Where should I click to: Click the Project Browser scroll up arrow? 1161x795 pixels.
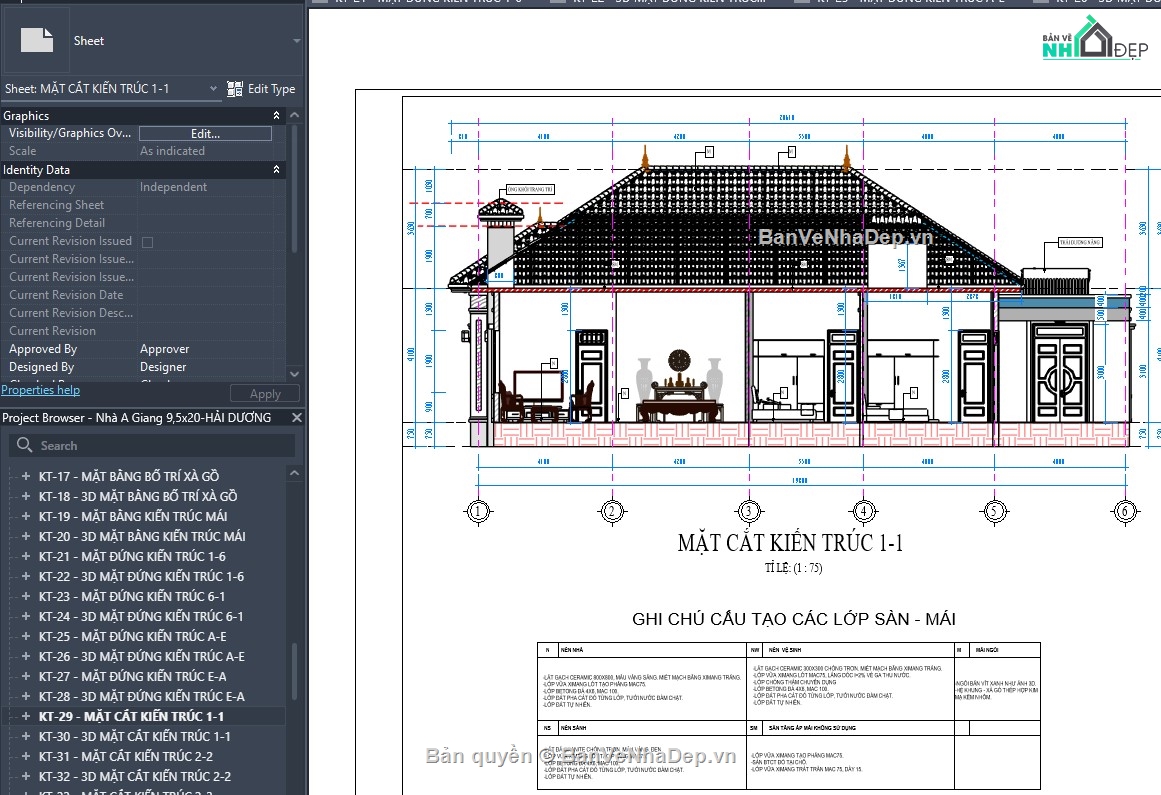(x=295, y=473)
